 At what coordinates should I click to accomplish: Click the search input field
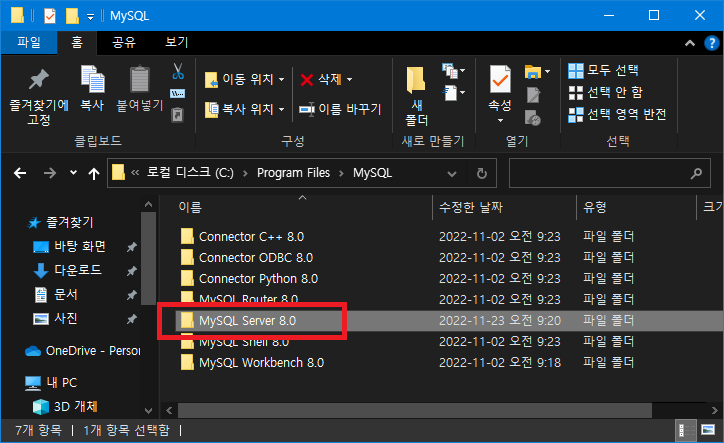coord(609,173)
